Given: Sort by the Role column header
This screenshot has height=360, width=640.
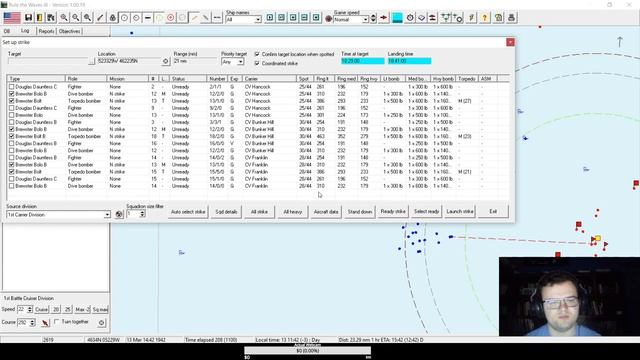Looking at the screenshot, I should tap(85, 78).
